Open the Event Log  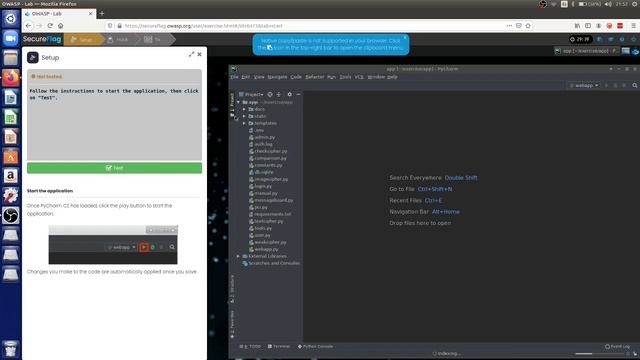pyautogui.click(x=618, y=346)
